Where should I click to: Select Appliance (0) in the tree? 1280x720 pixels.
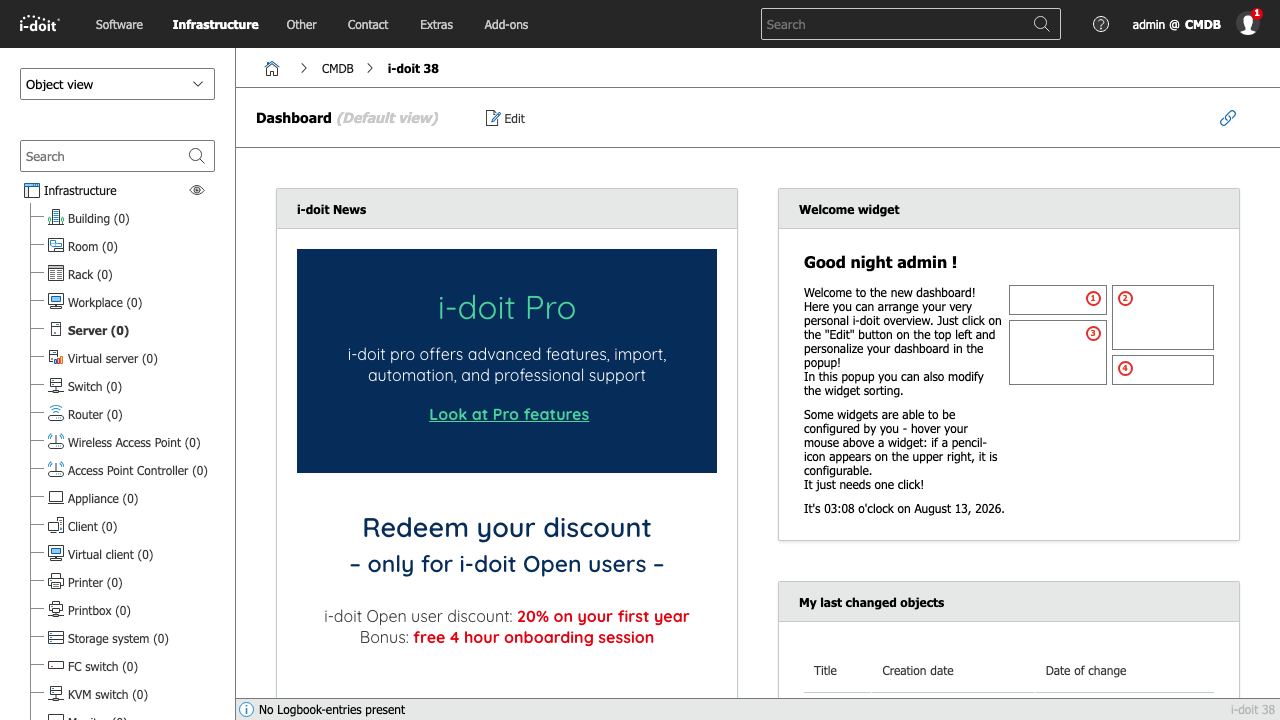103,498
